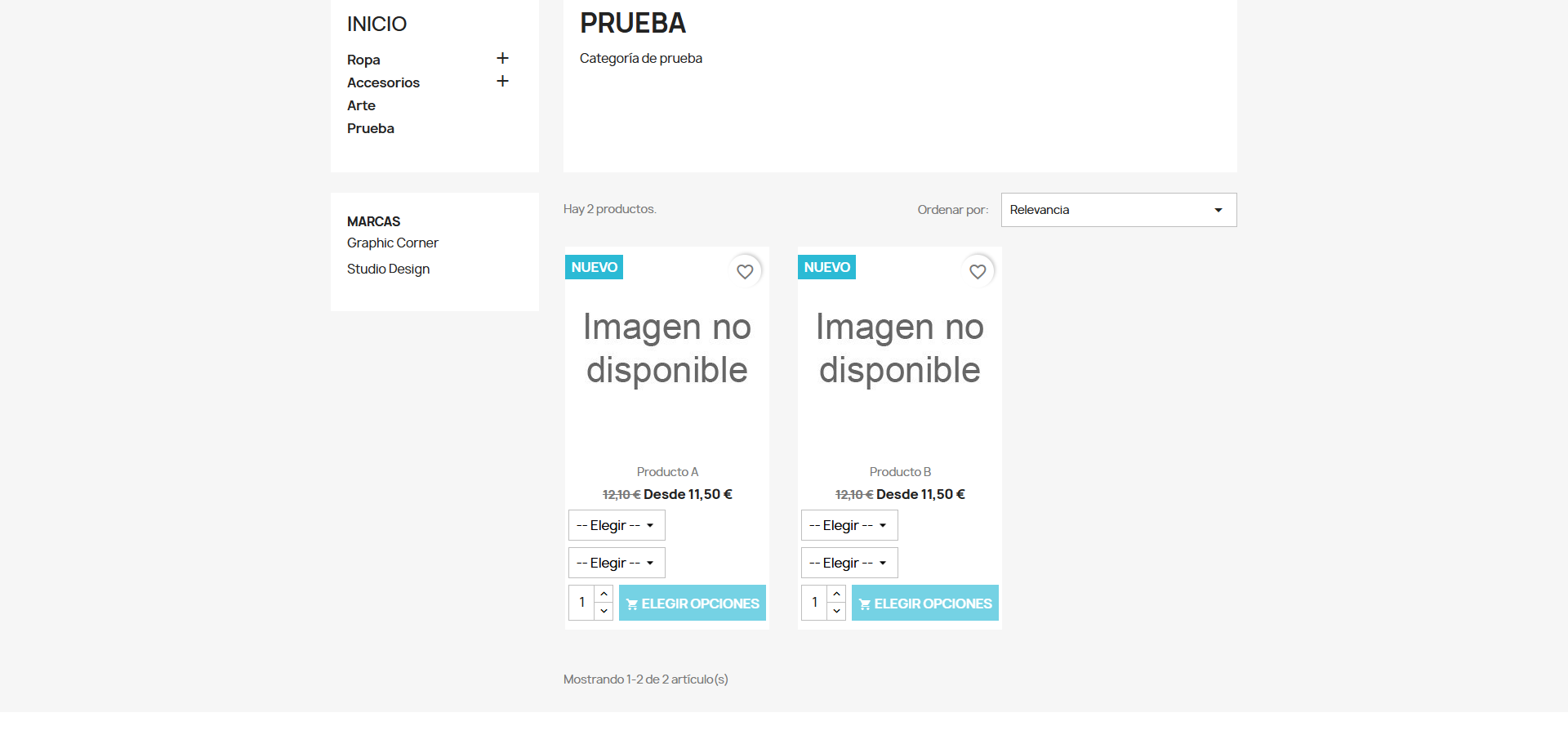1568x744 pixels.
Task: Open second Elegir dropdown for Producto B
Action: 849,563
